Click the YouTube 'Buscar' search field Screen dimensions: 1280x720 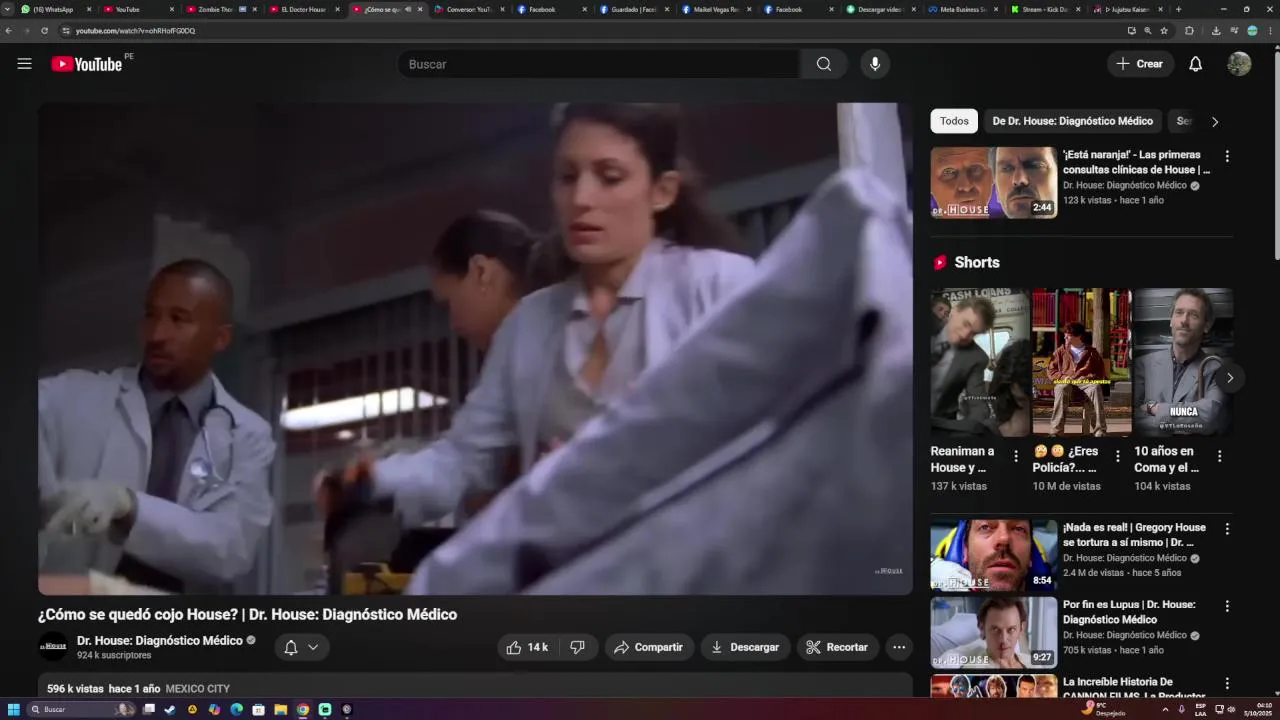coord(598,64)
